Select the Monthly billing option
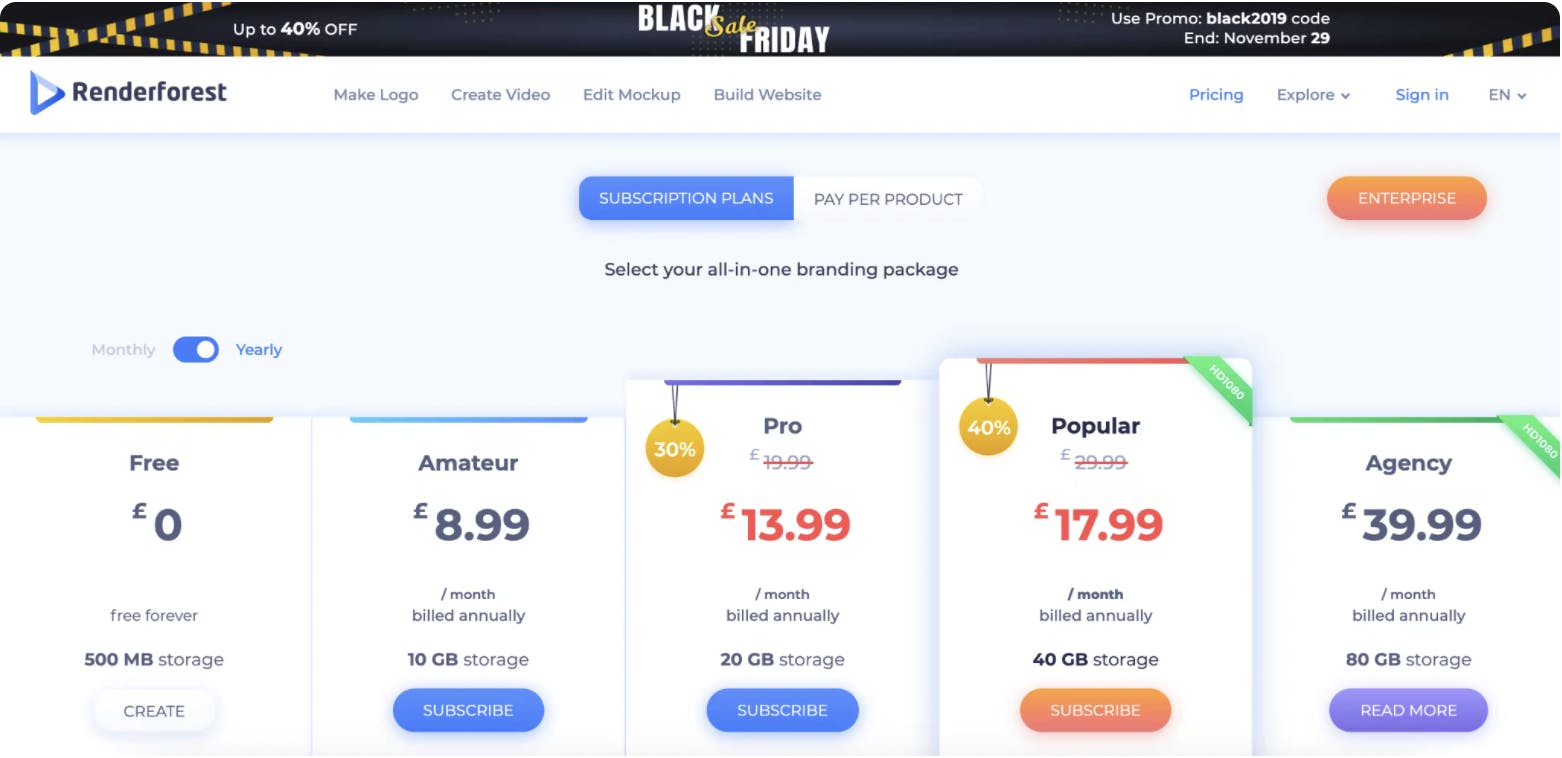Image resolution: width=1562 pixels, height=758 pixels. 123,350
